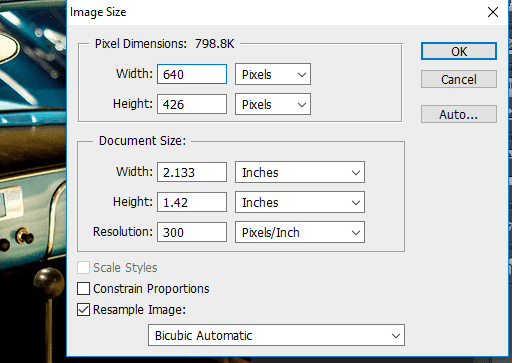
Task: Click the disabled Scale Styles checkbox
Action: point(83,267)
